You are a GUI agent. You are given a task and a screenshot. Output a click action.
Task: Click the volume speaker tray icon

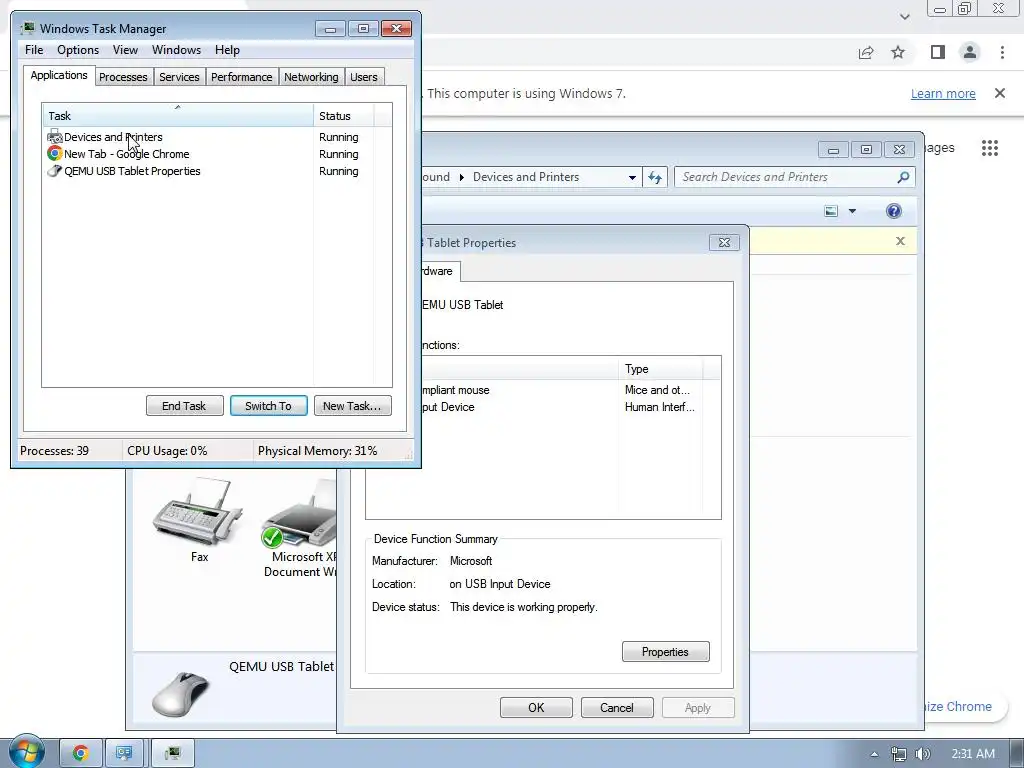(922, 754)
